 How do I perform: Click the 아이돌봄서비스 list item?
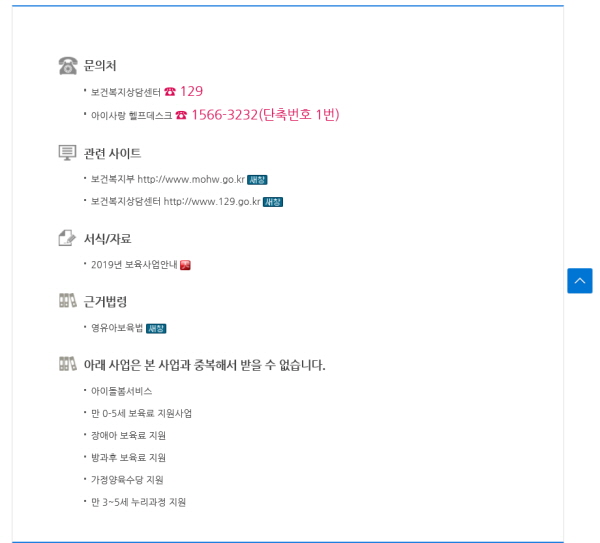pos(121,391)
